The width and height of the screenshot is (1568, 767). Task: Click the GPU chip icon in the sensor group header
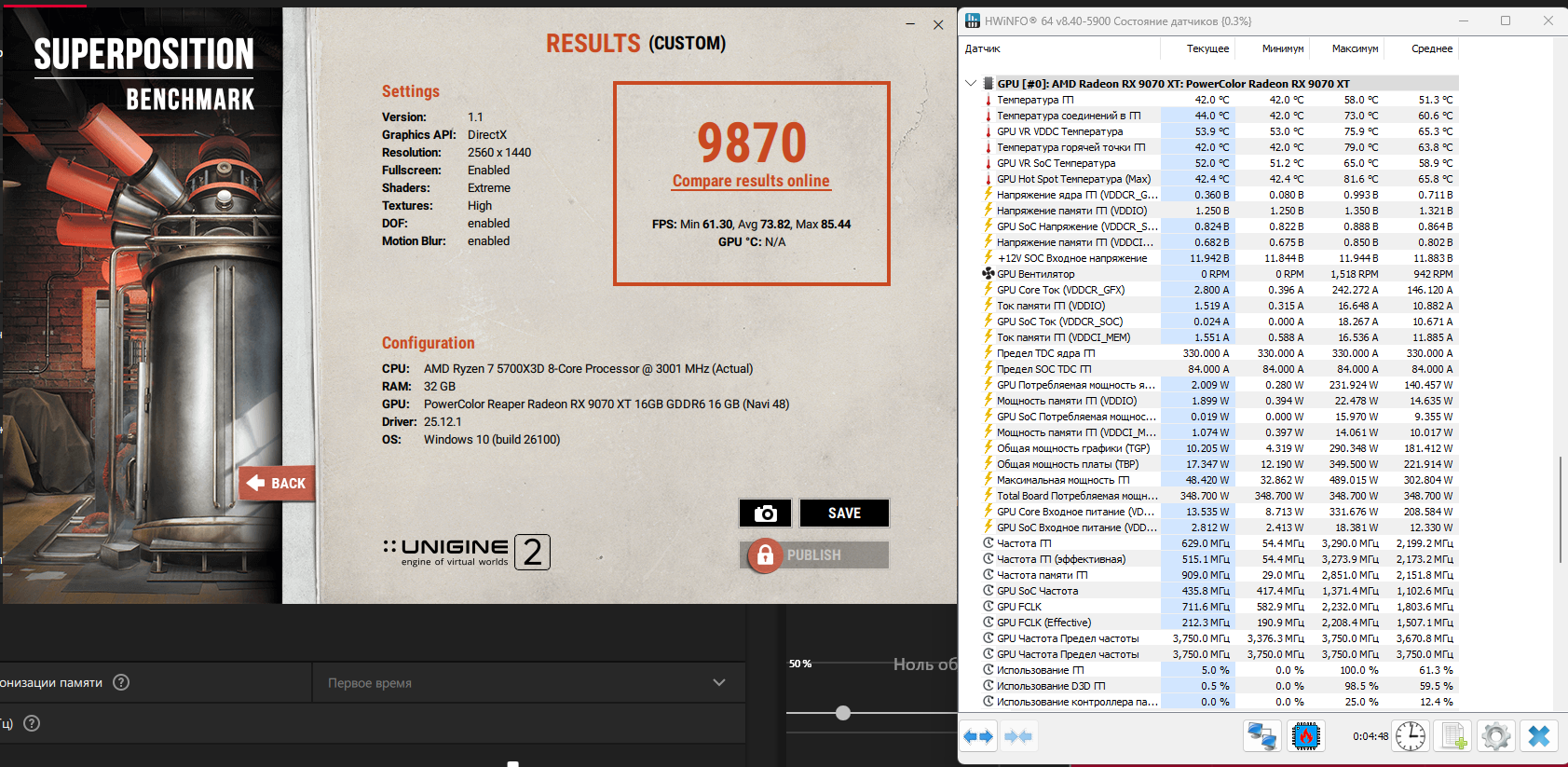[989, 84]
